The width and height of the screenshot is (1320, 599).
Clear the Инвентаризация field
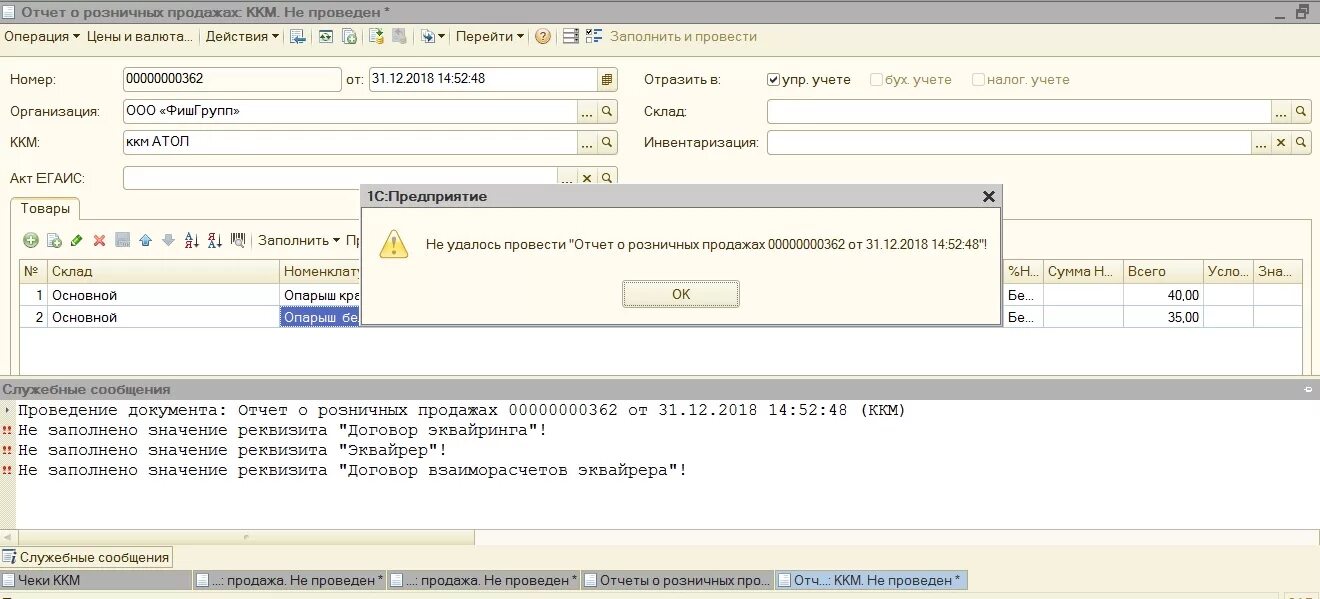click(1281, 143)
